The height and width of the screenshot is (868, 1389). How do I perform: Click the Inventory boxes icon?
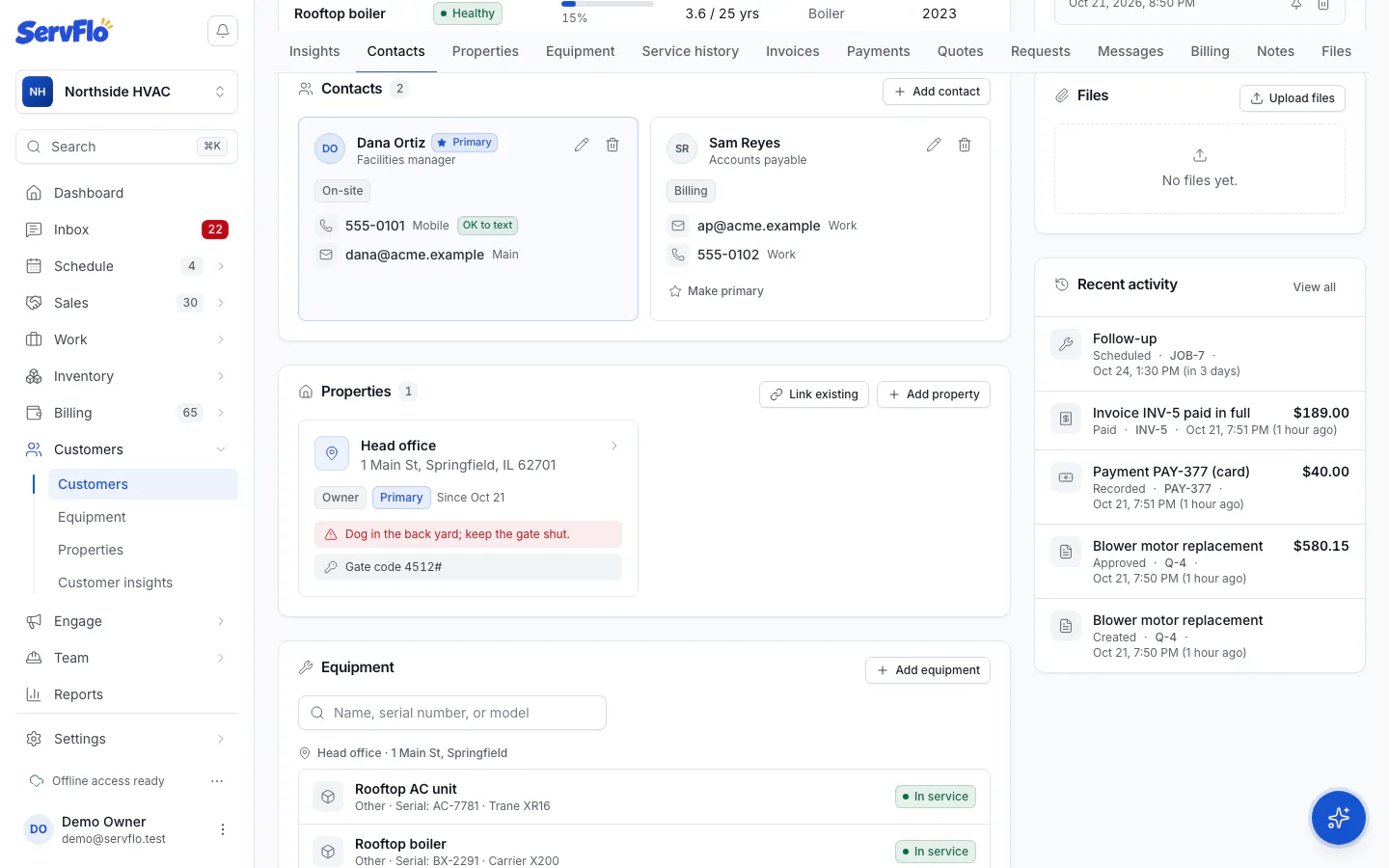coord(34,376)
